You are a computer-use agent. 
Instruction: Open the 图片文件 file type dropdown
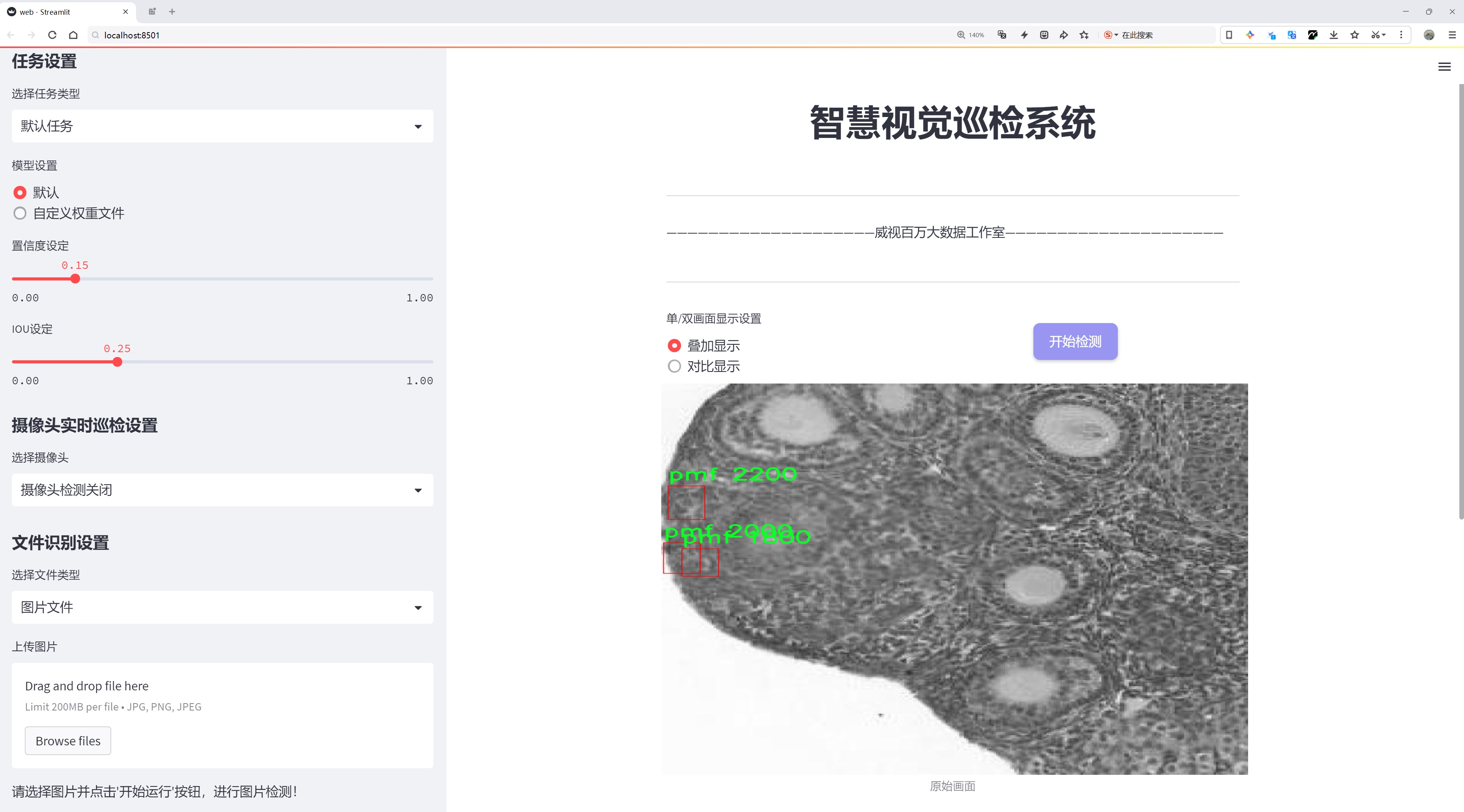pyautogui.click(x=222, y=607)
